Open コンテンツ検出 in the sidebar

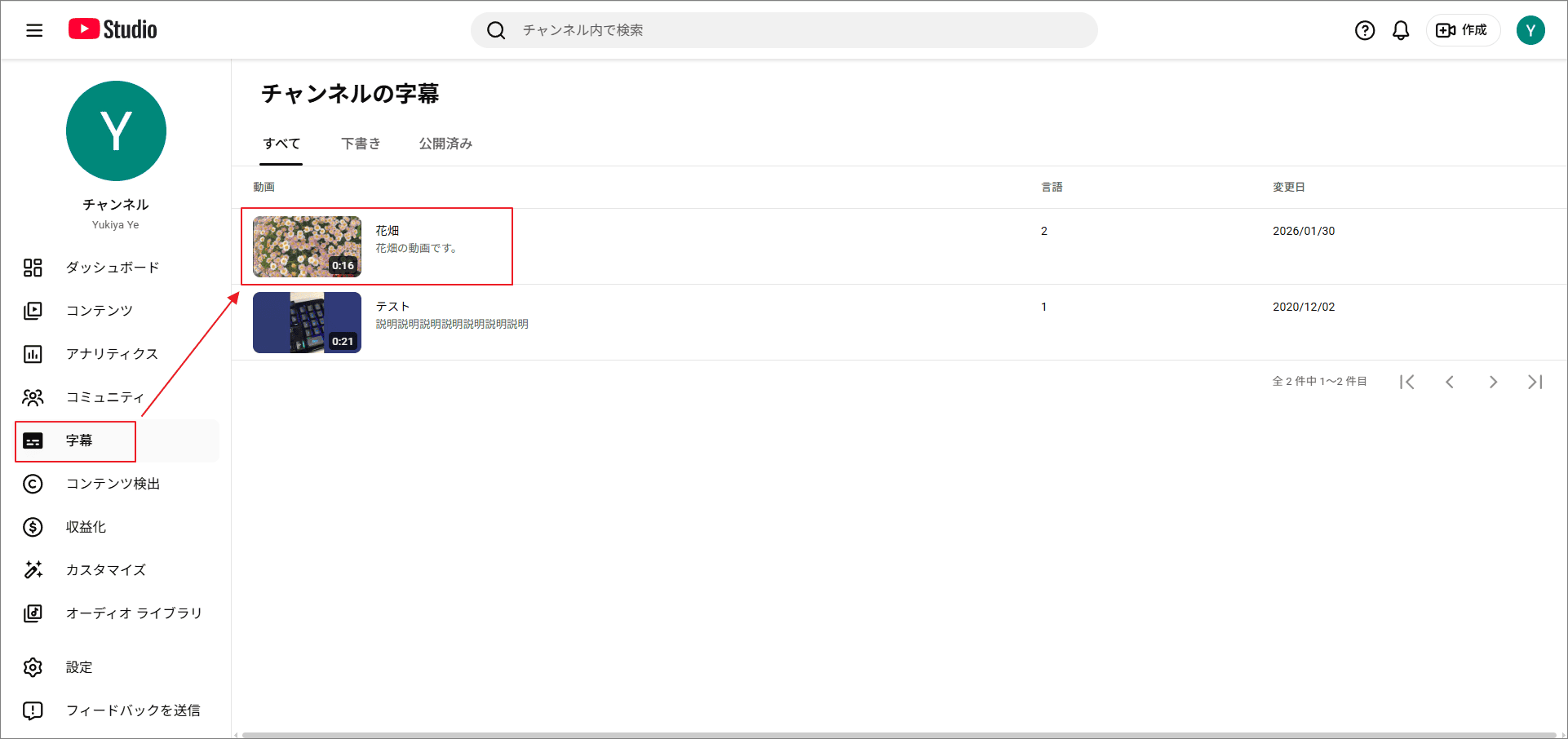coord(112,484)
